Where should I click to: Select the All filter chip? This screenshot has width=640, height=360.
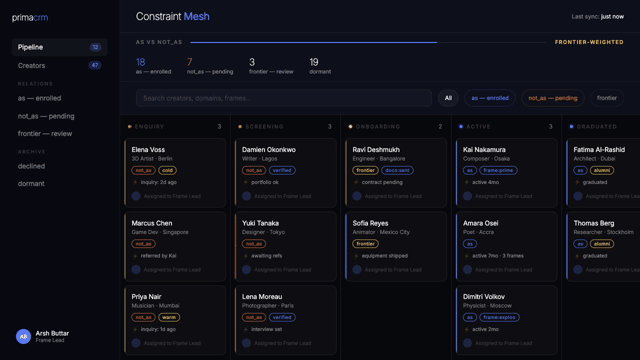448,98
